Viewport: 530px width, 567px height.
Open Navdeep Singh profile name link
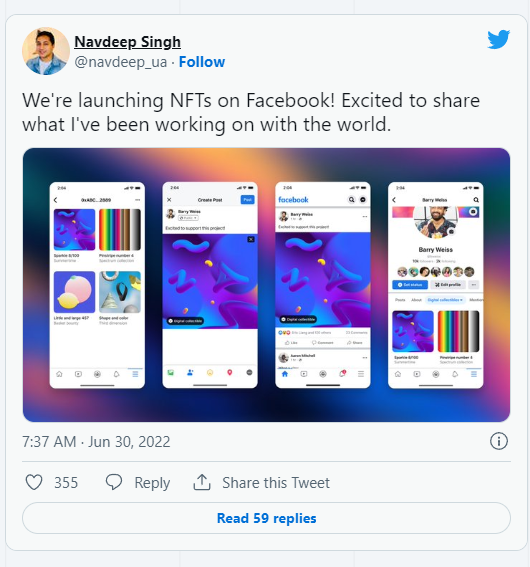(127, 42)
